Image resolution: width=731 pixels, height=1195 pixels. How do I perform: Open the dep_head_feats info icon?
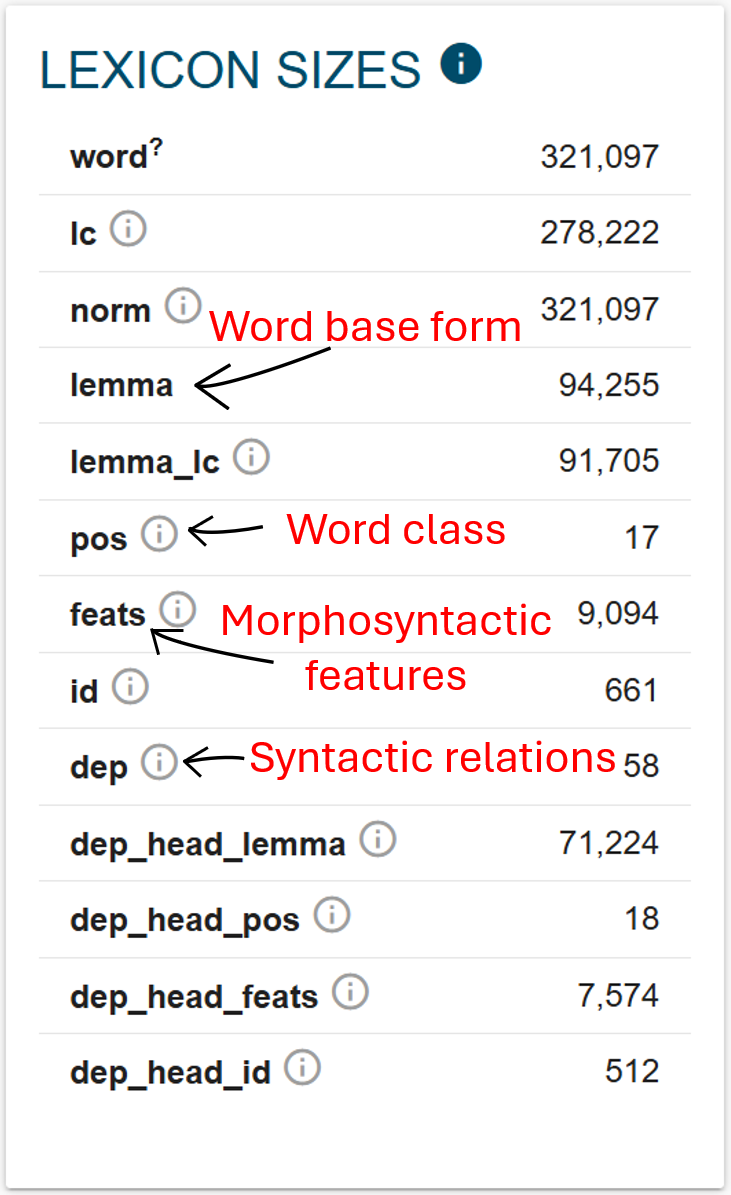350,993
